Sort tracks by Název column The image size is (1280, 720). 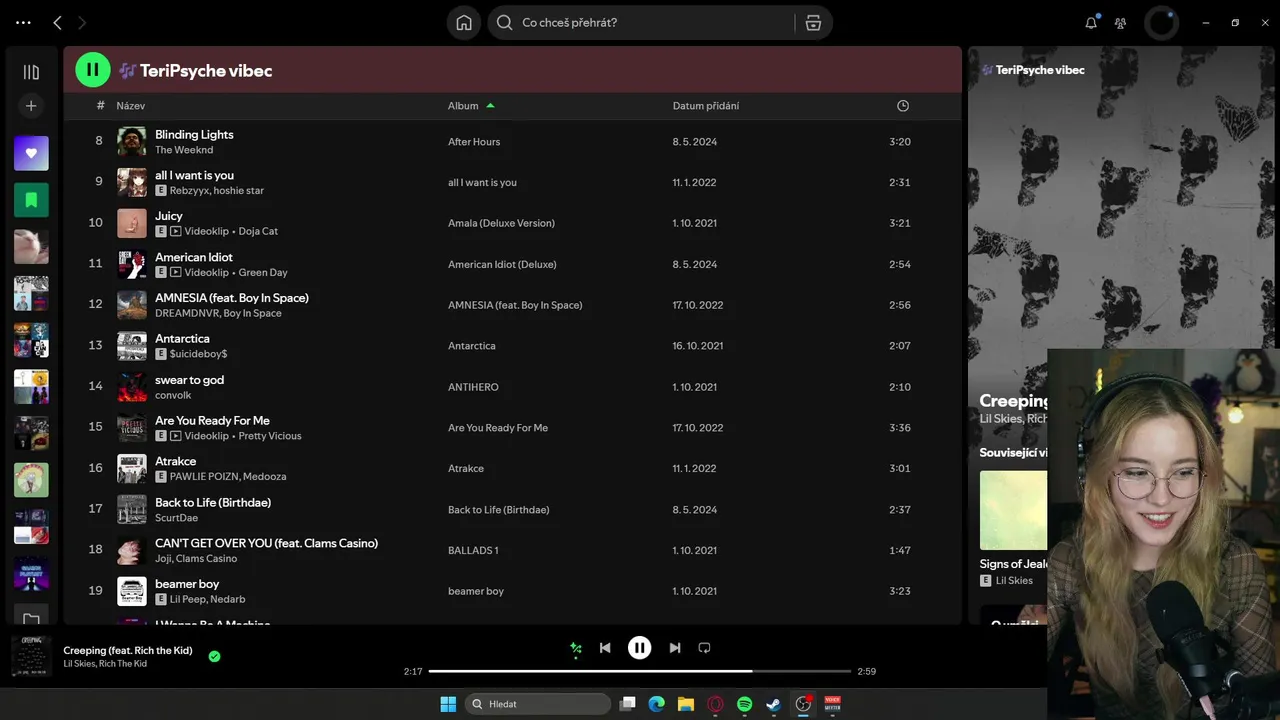(131, 106)
